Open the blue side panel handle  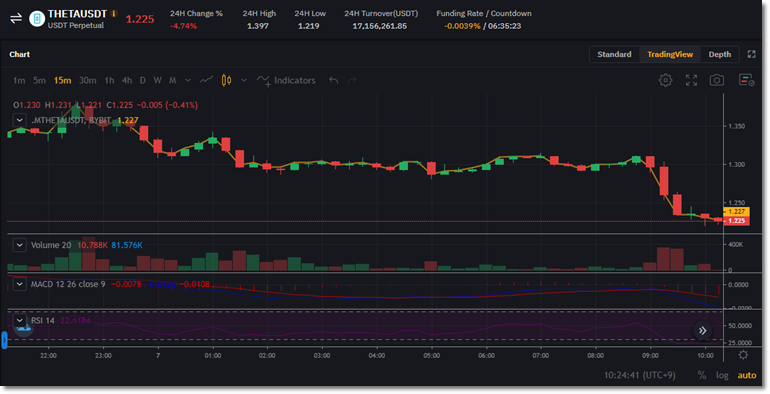(4, 340)
